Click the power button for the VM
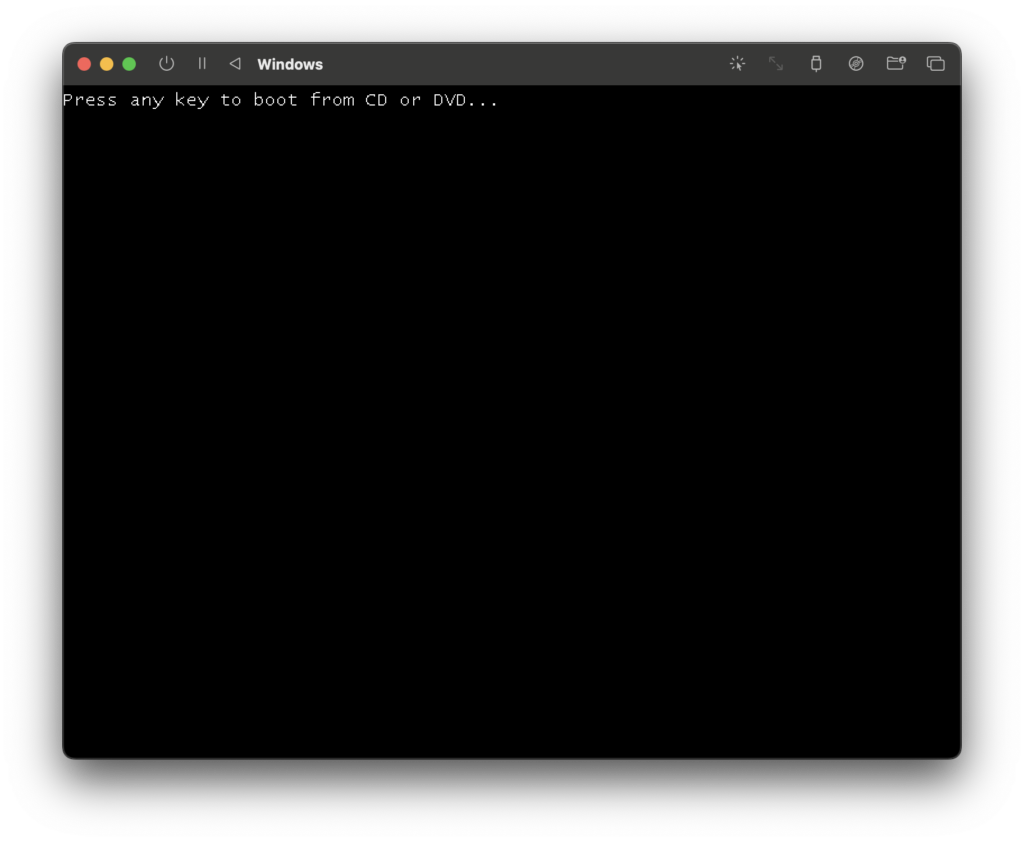 click(167, 64)
